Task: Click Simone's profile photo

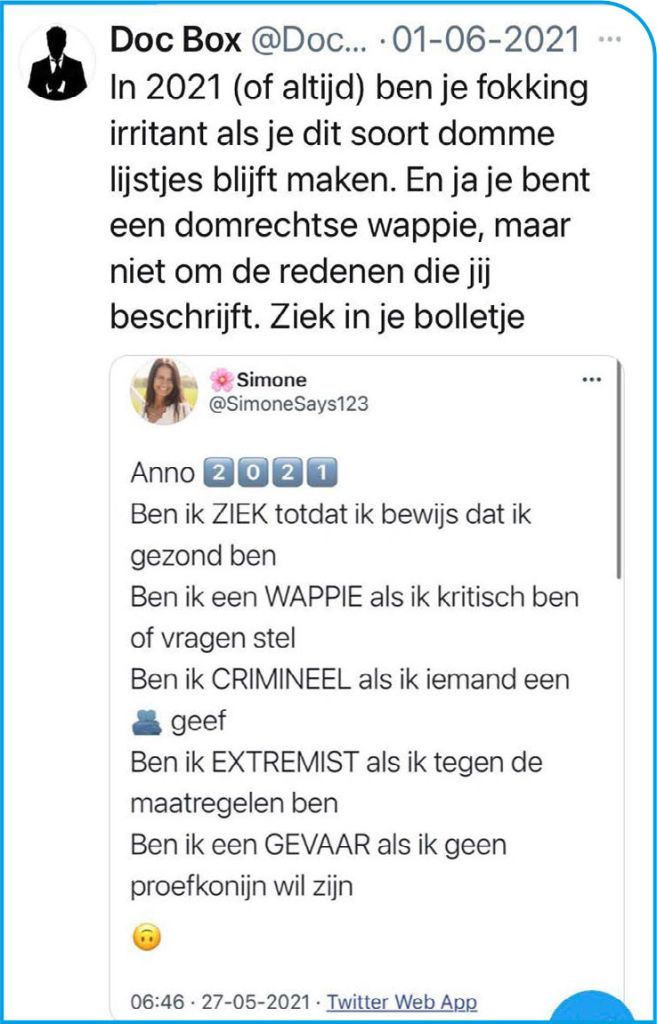Action: (x=163, y=391)
